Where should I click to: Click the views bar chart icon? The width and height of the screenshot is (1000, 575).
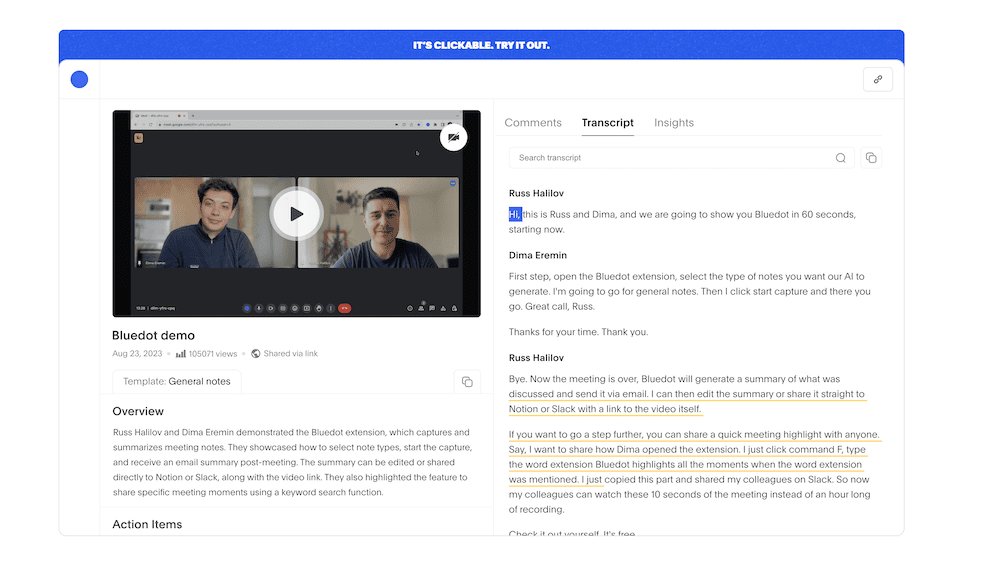pos(180,353)
